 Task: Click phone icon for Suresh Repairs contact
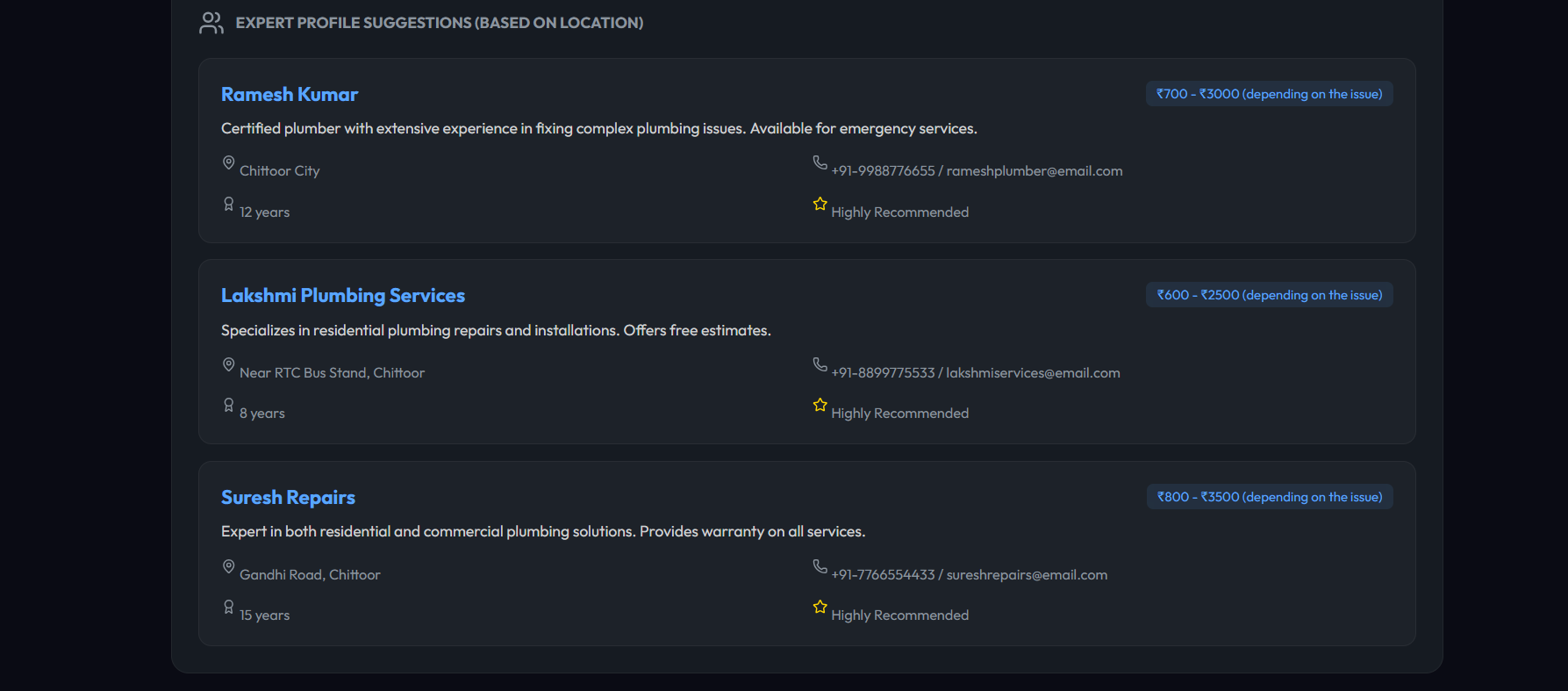click(x=820, y=566)
